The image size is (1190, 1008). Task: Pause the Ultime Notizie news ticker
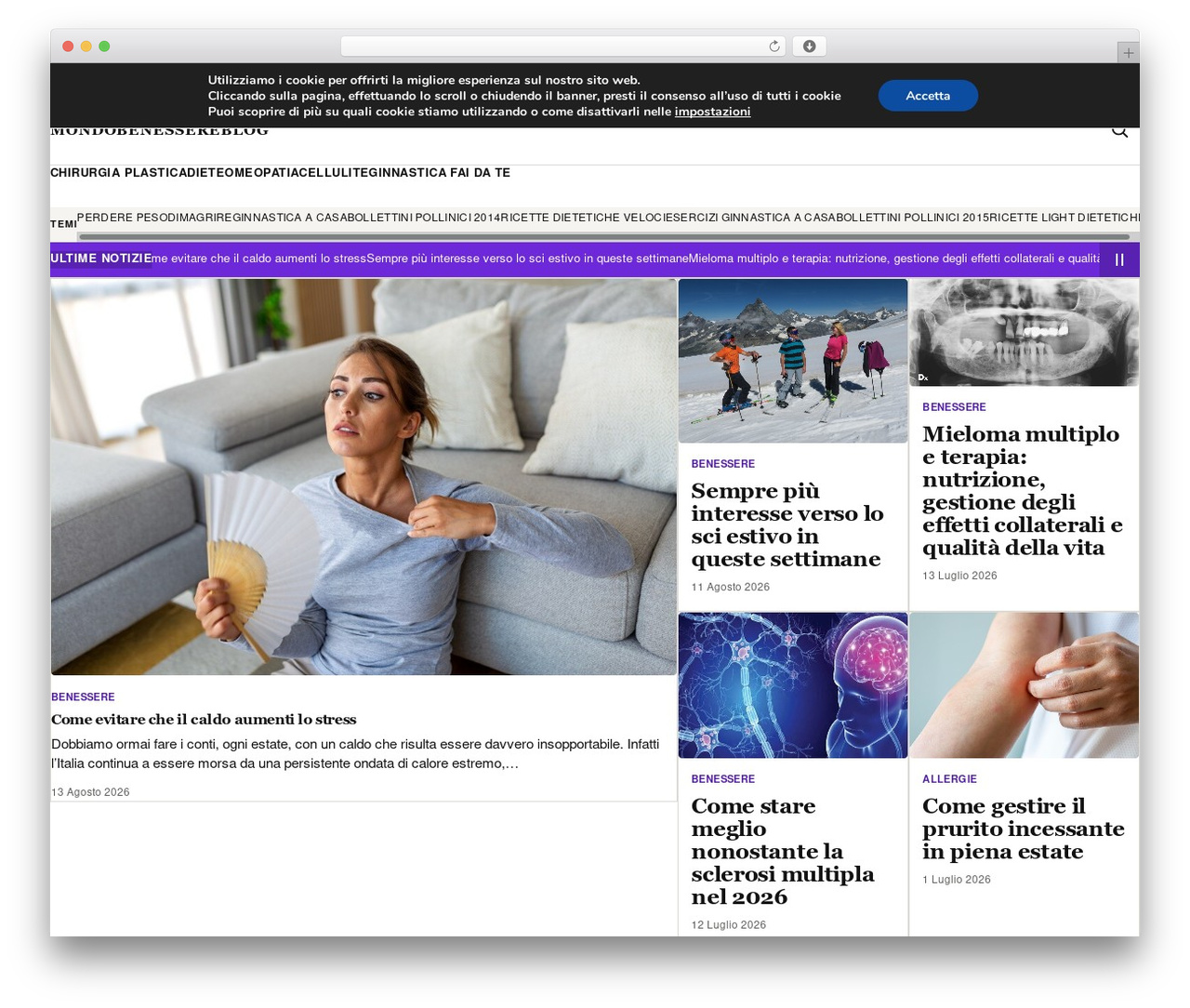tap(1119, 259)
